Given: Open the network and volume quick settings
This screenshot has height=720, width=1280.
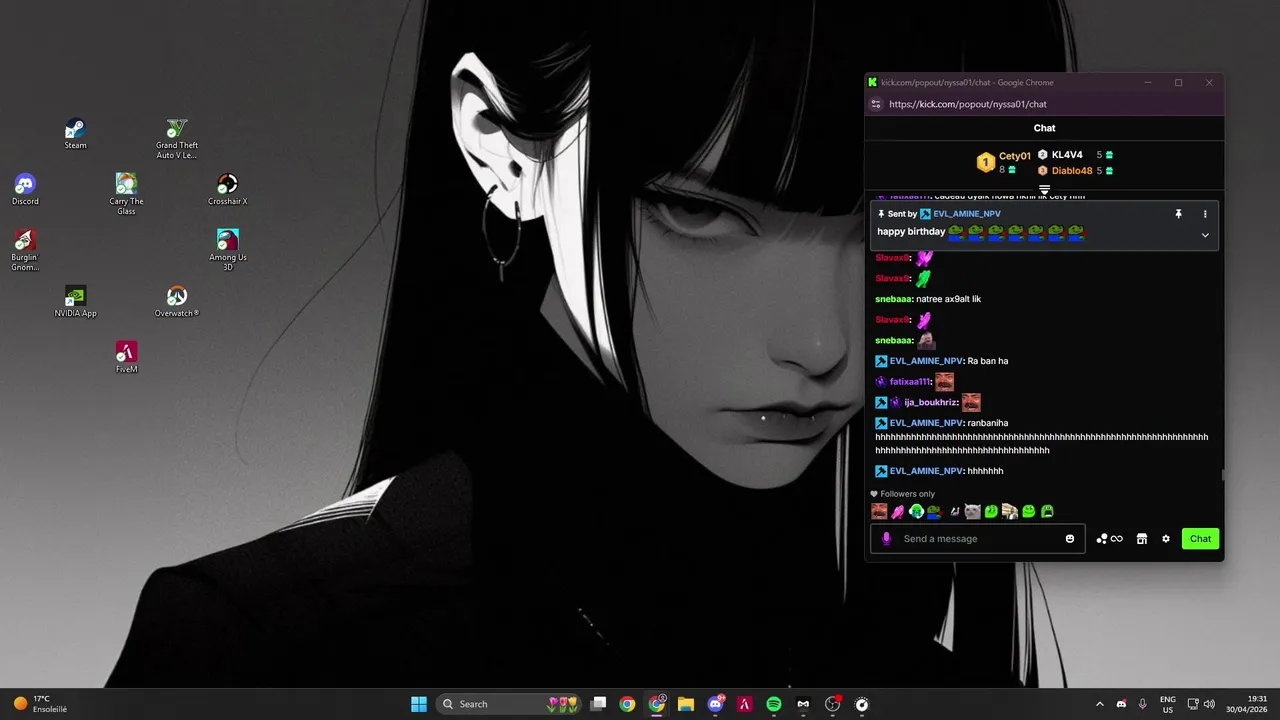Looking at the screenshot, I should pyautogui.click(x=1200, y=704).
